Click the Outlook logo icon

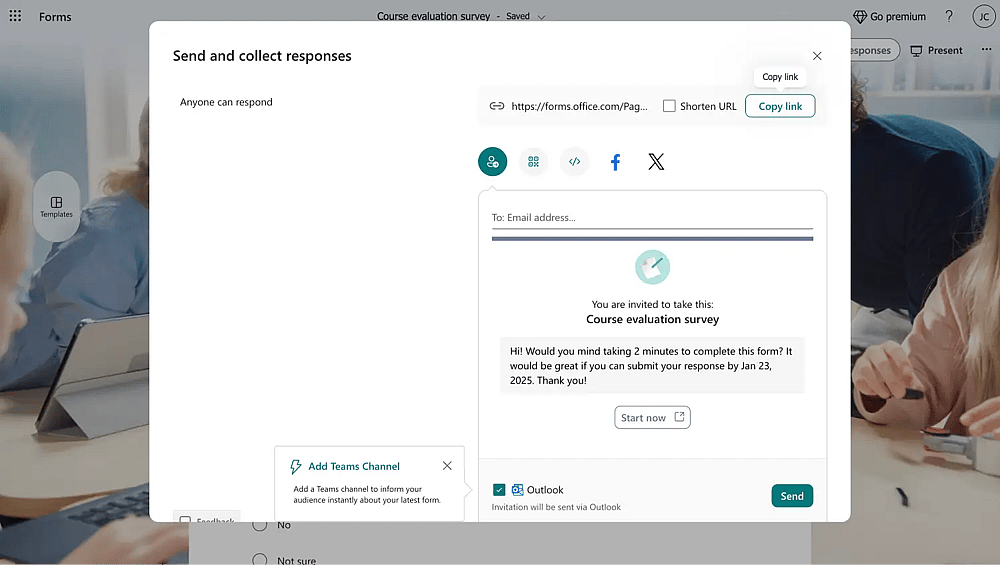coord(517,490)
